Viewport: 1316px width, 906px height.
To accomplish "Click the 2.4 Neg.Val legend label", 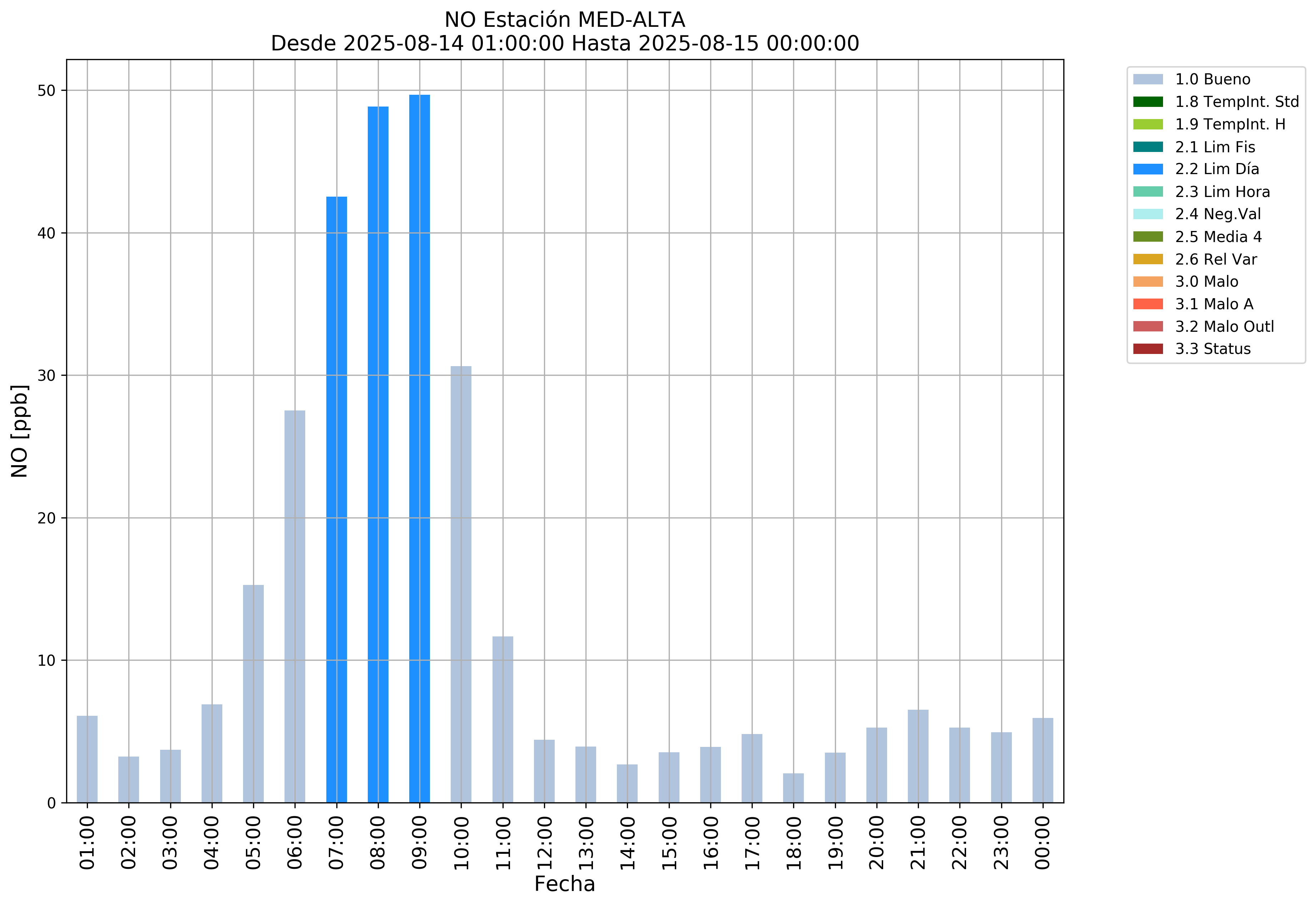I will [x=1218, y=214].
